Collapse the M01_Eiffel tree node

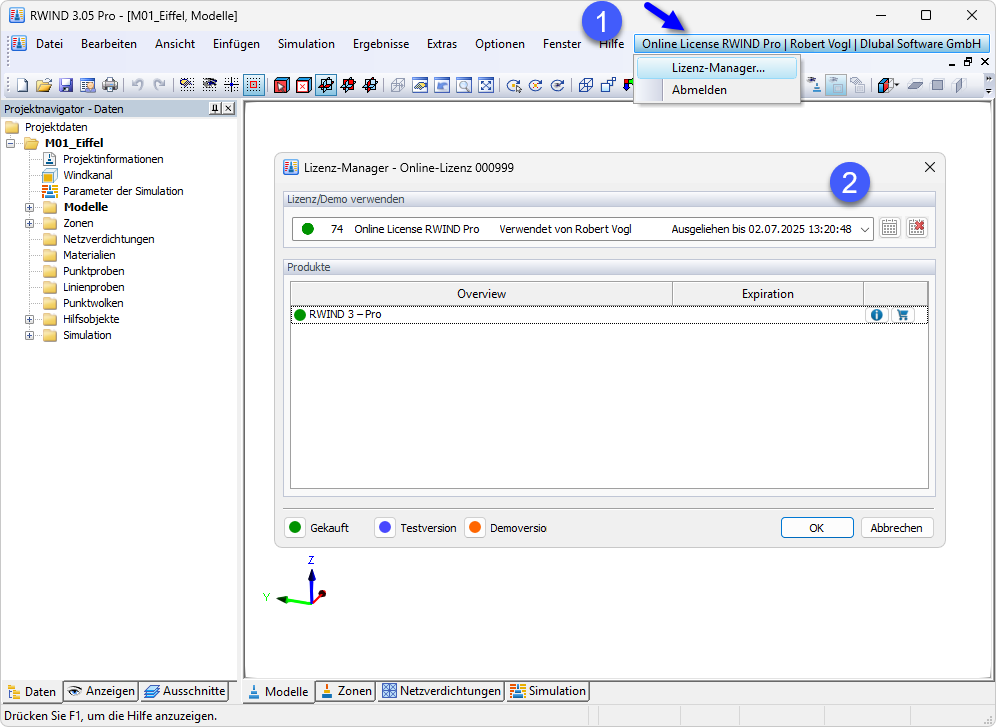(x=10, y=143)
